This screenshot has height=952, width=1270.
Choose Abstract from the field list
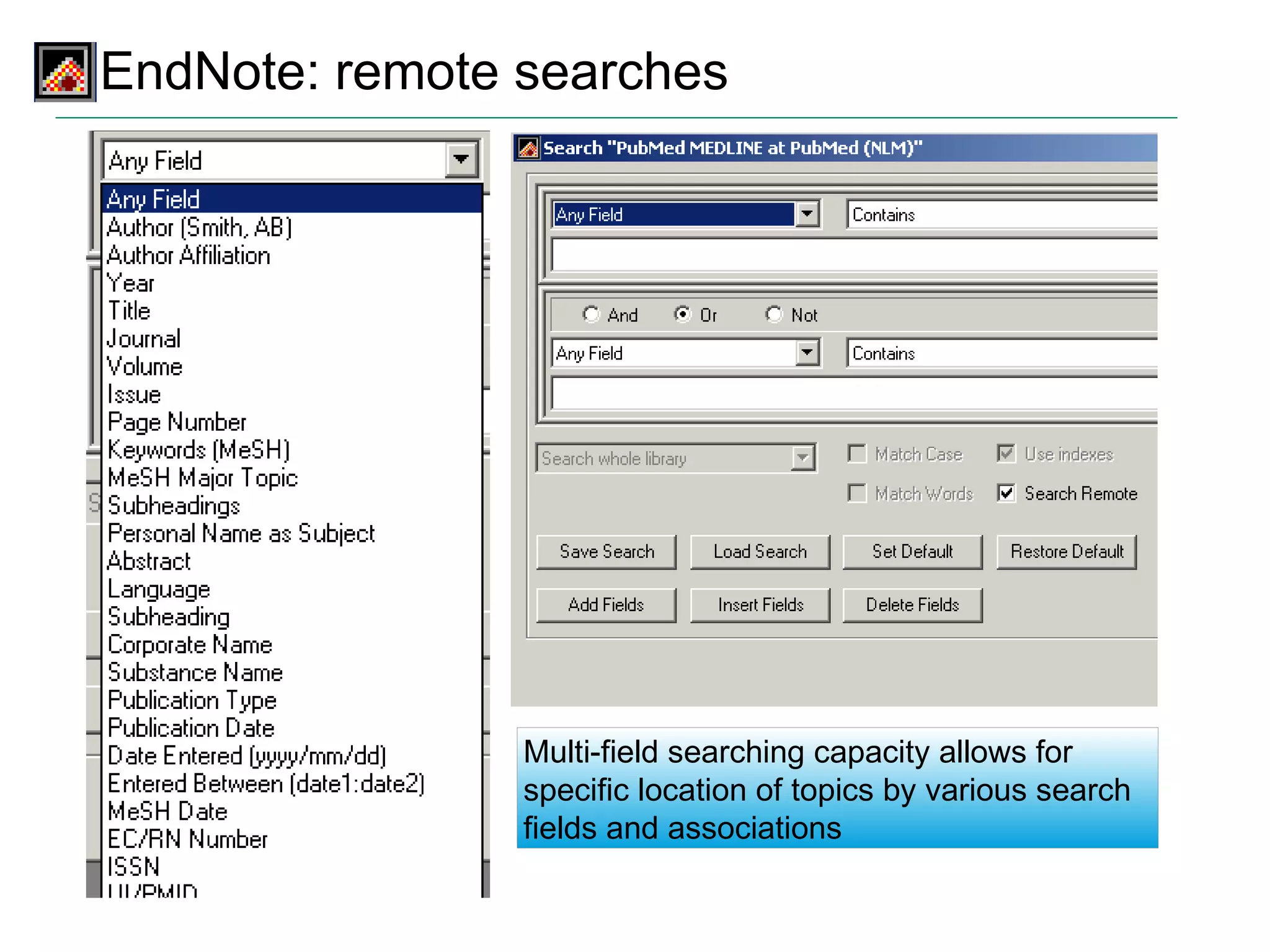pyautogui.click(x=291, y=562)
